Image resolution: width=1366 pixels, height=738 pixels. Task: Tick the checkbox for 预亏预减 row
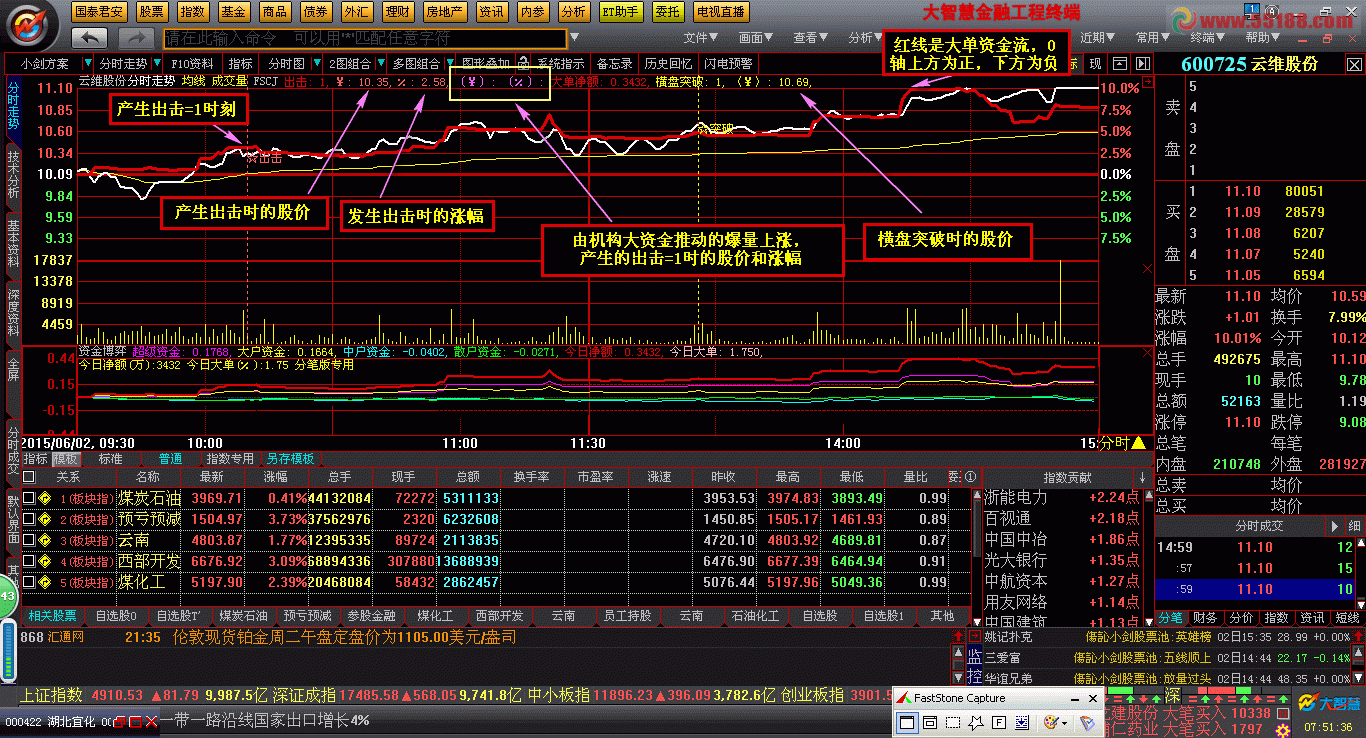tap(29, 519)
